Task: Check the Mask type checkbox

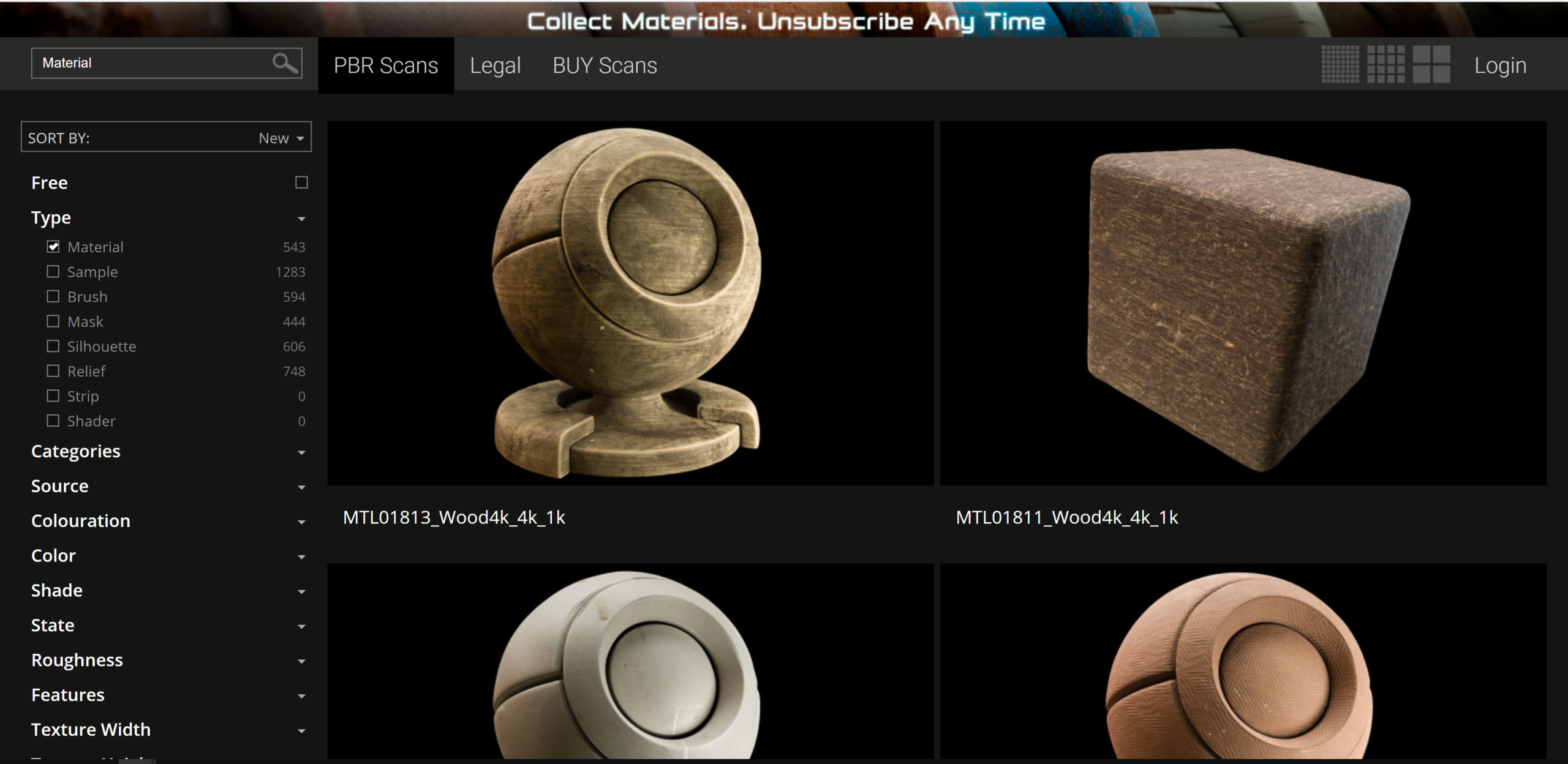Action: point(53,321)
